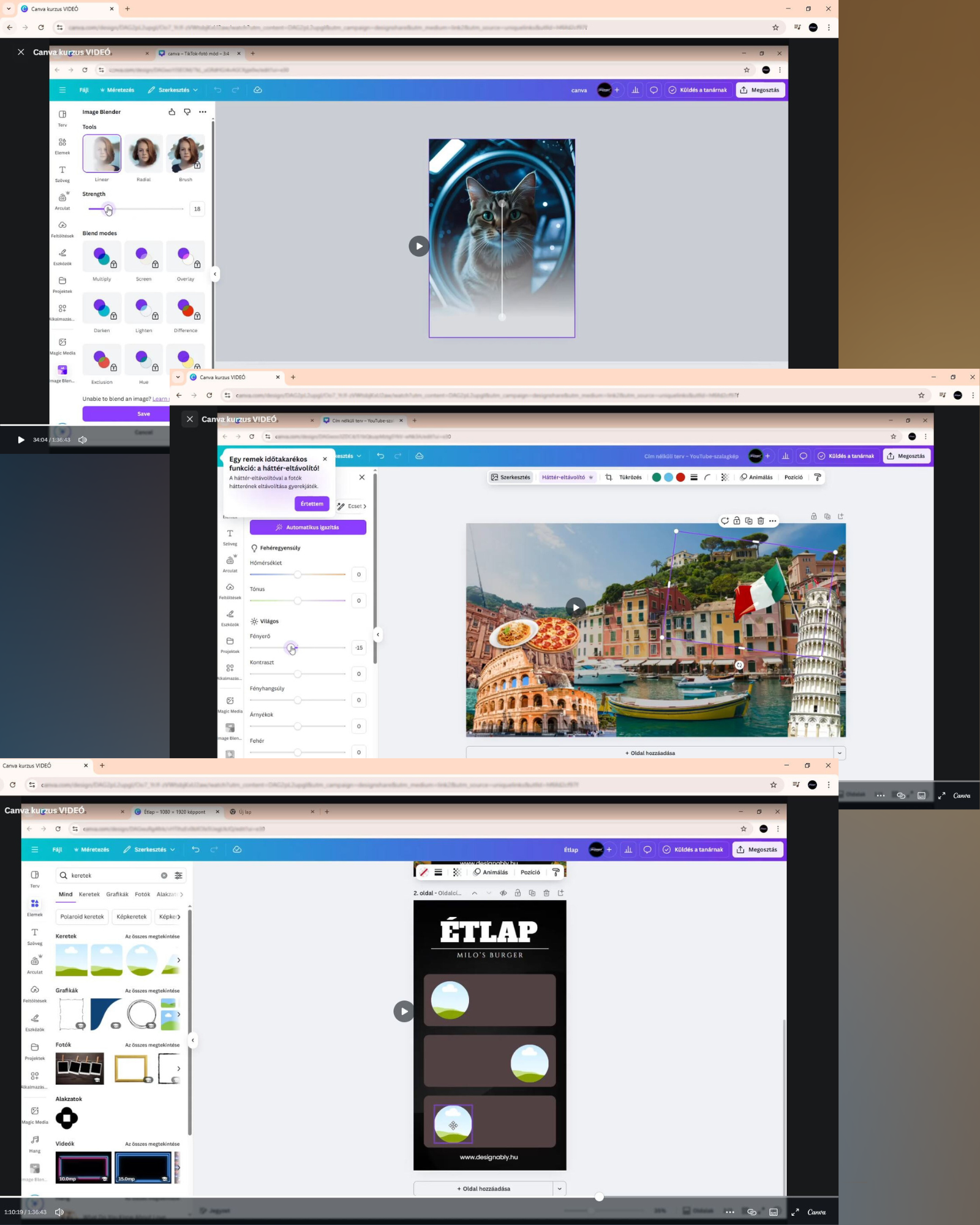Switch to the Fotók tab
The image size is (980, 1225).
click(x=142, y=894)
